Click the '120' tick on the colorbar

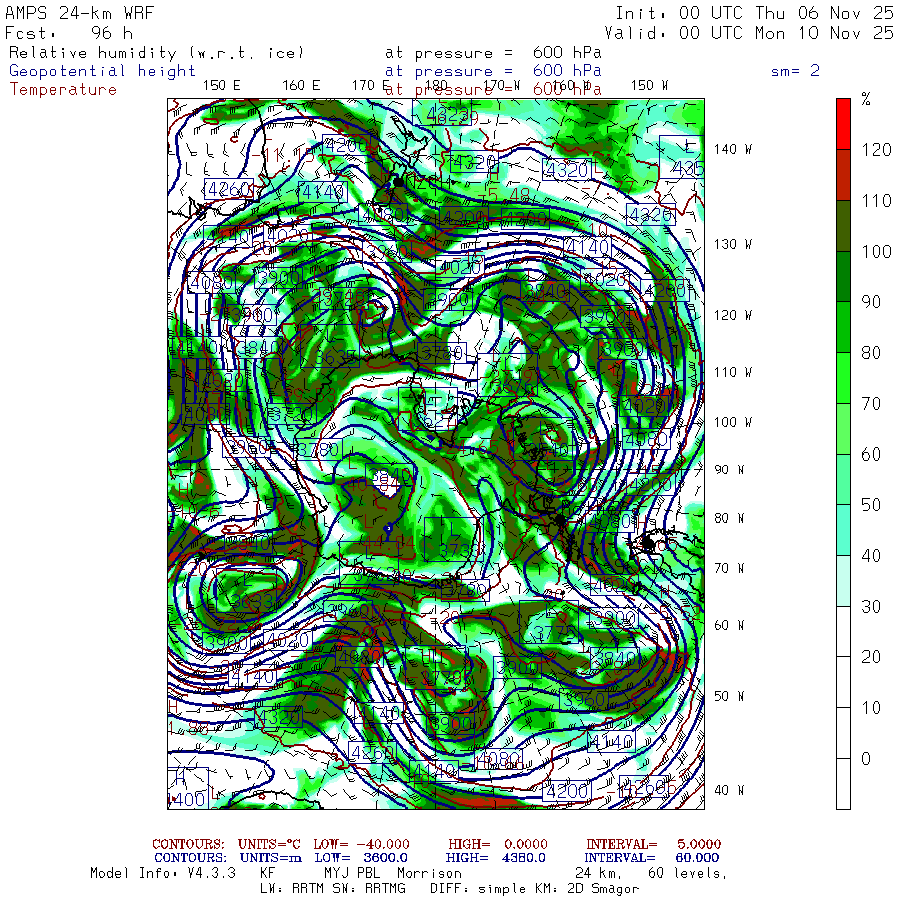(x=876, y=150)
